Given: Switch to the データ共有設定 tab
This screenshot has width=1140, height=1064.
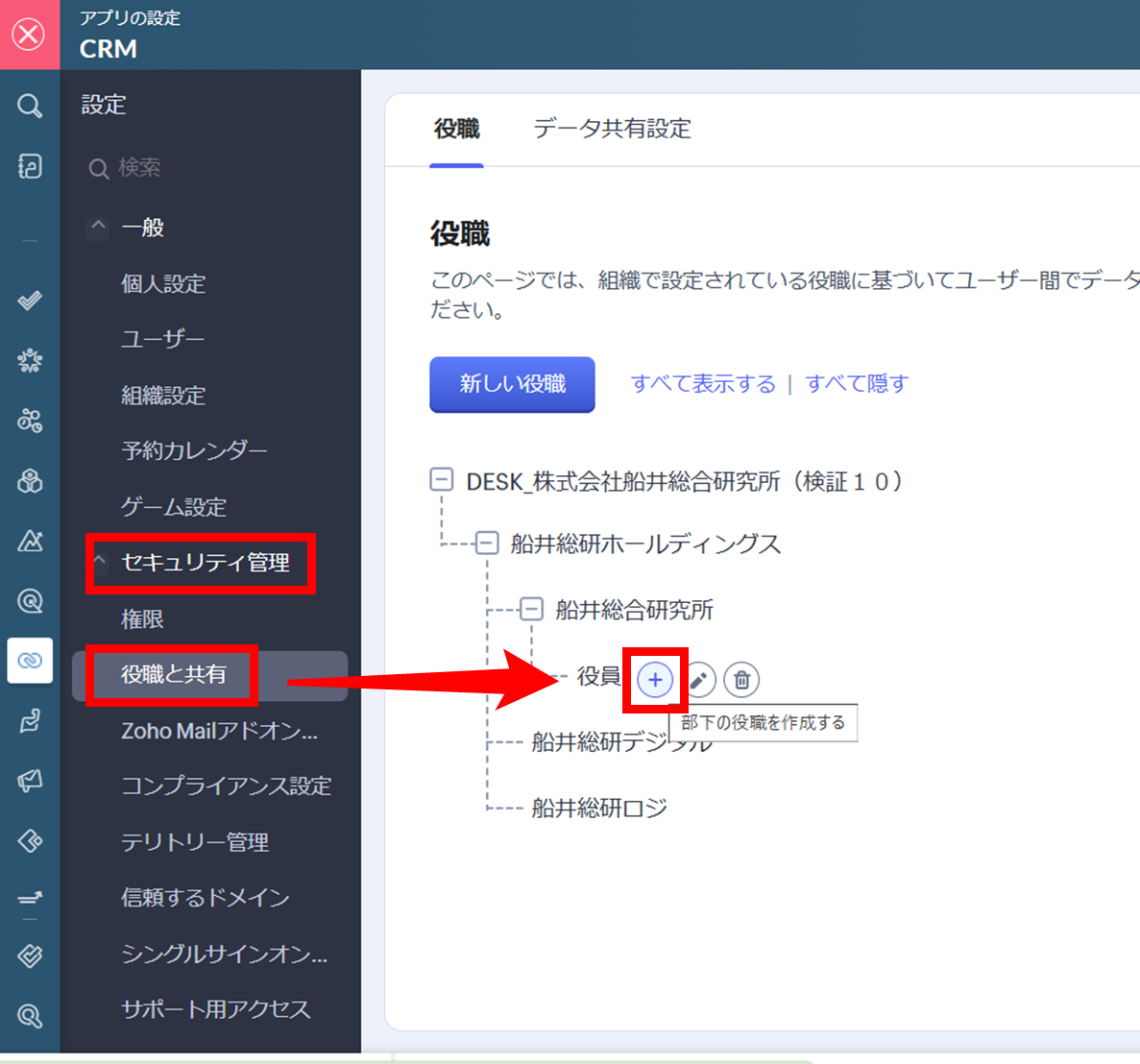Looking at the screenshot, I should pyautogui.click(x=612, y=129).
